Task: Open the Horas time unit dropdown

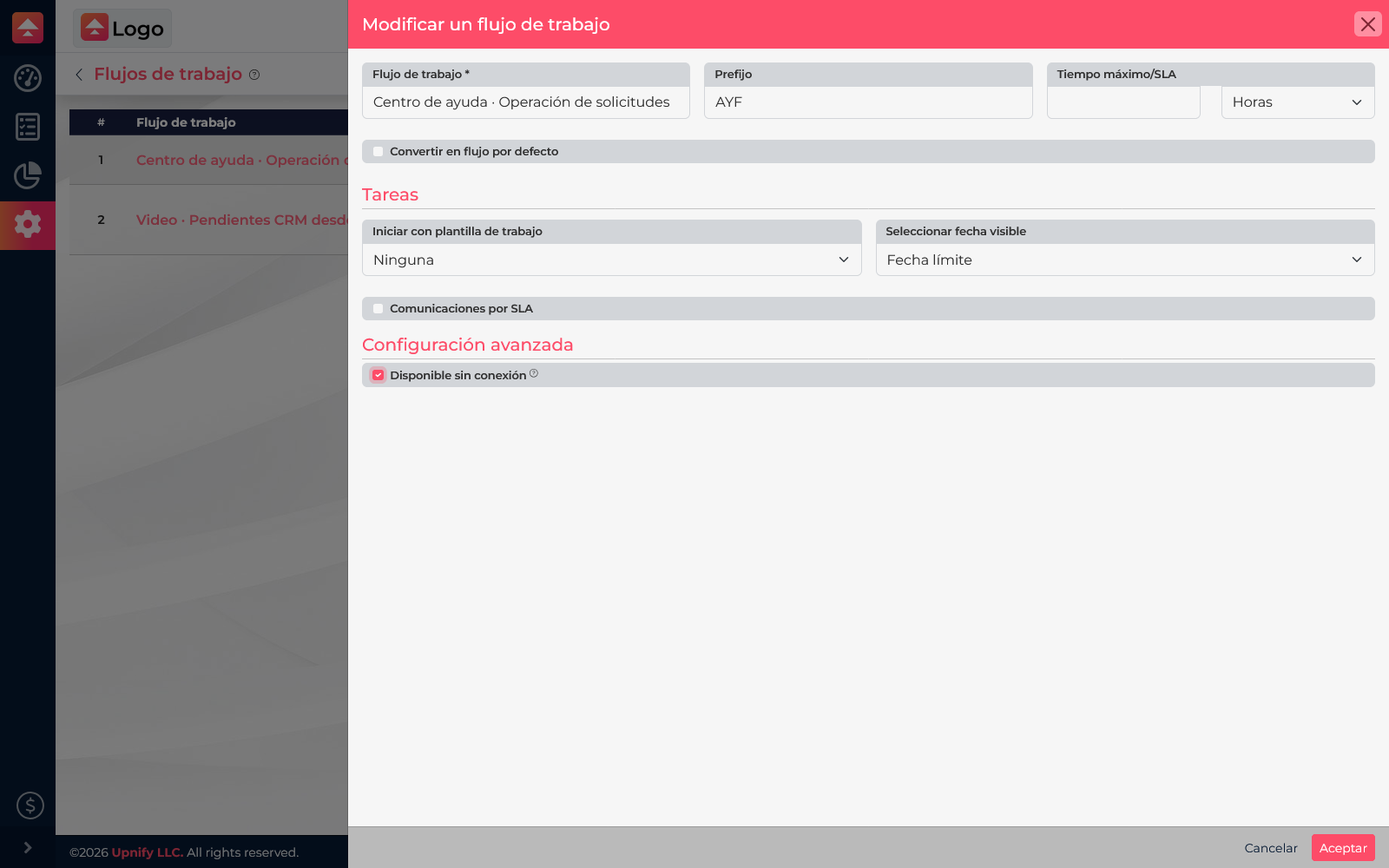Action: coord(1298,102)
